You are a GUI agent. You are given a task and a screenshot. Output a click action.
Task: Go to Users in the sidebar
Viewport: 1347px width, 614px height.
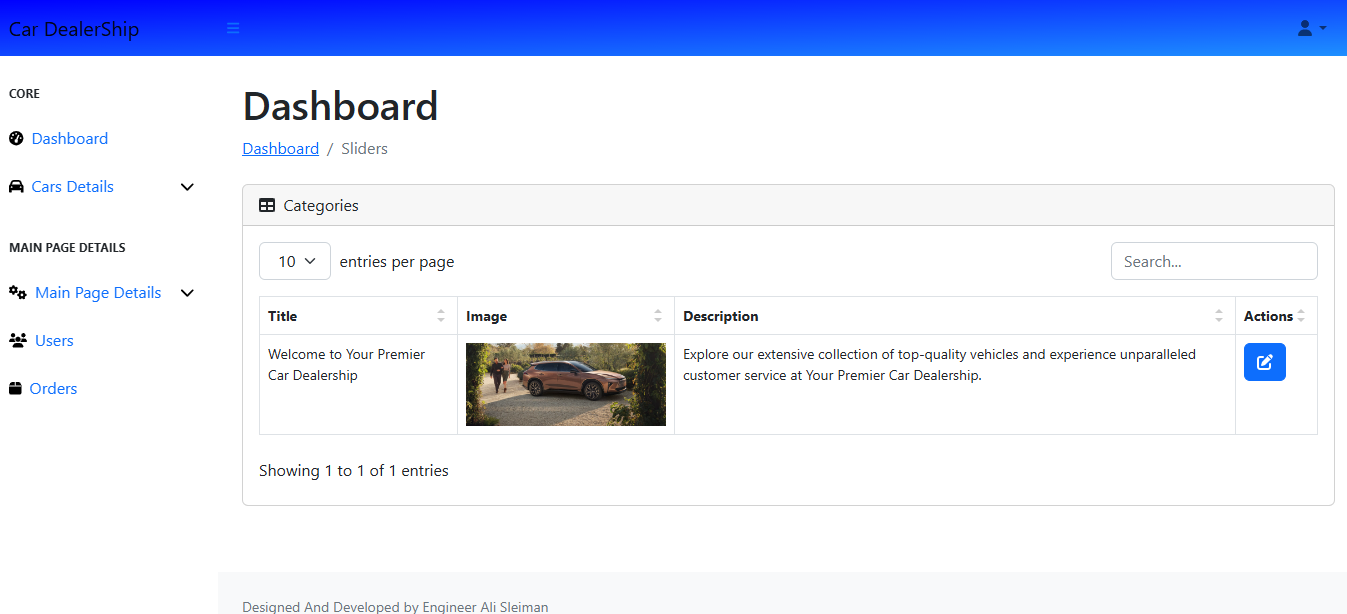[54, 341]
